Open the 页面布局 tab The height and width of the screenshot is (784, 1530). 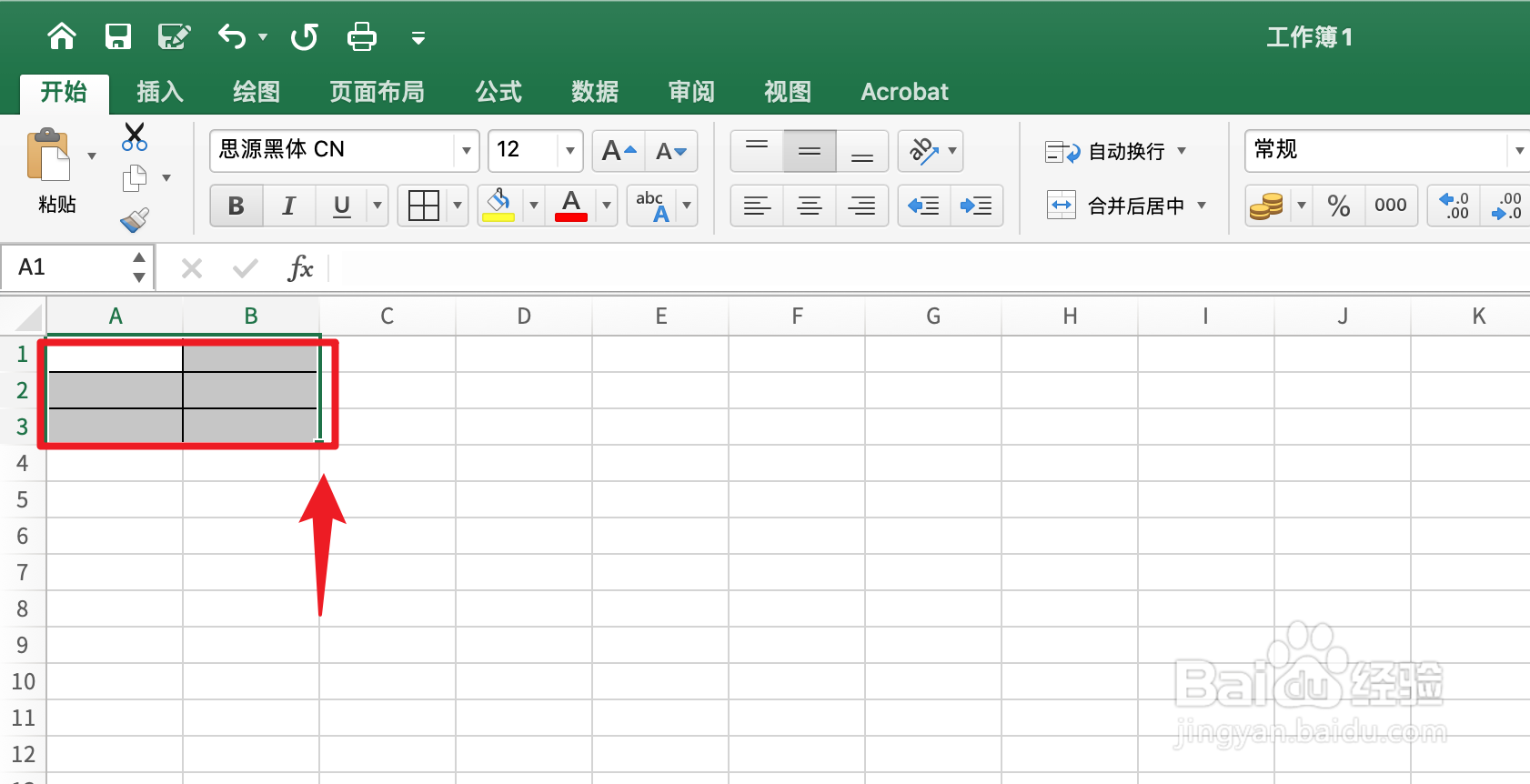click(377, 92)
